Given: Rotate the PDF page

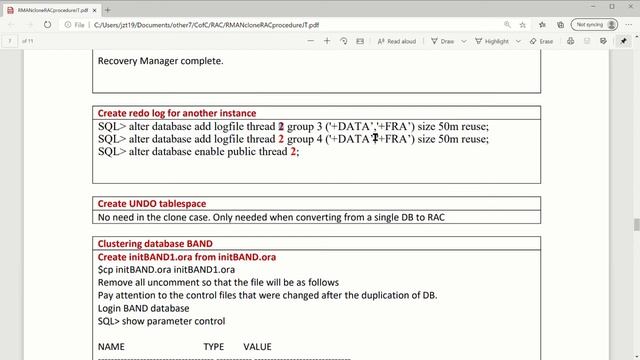Looking at the screenshot, I should [344, 41].
